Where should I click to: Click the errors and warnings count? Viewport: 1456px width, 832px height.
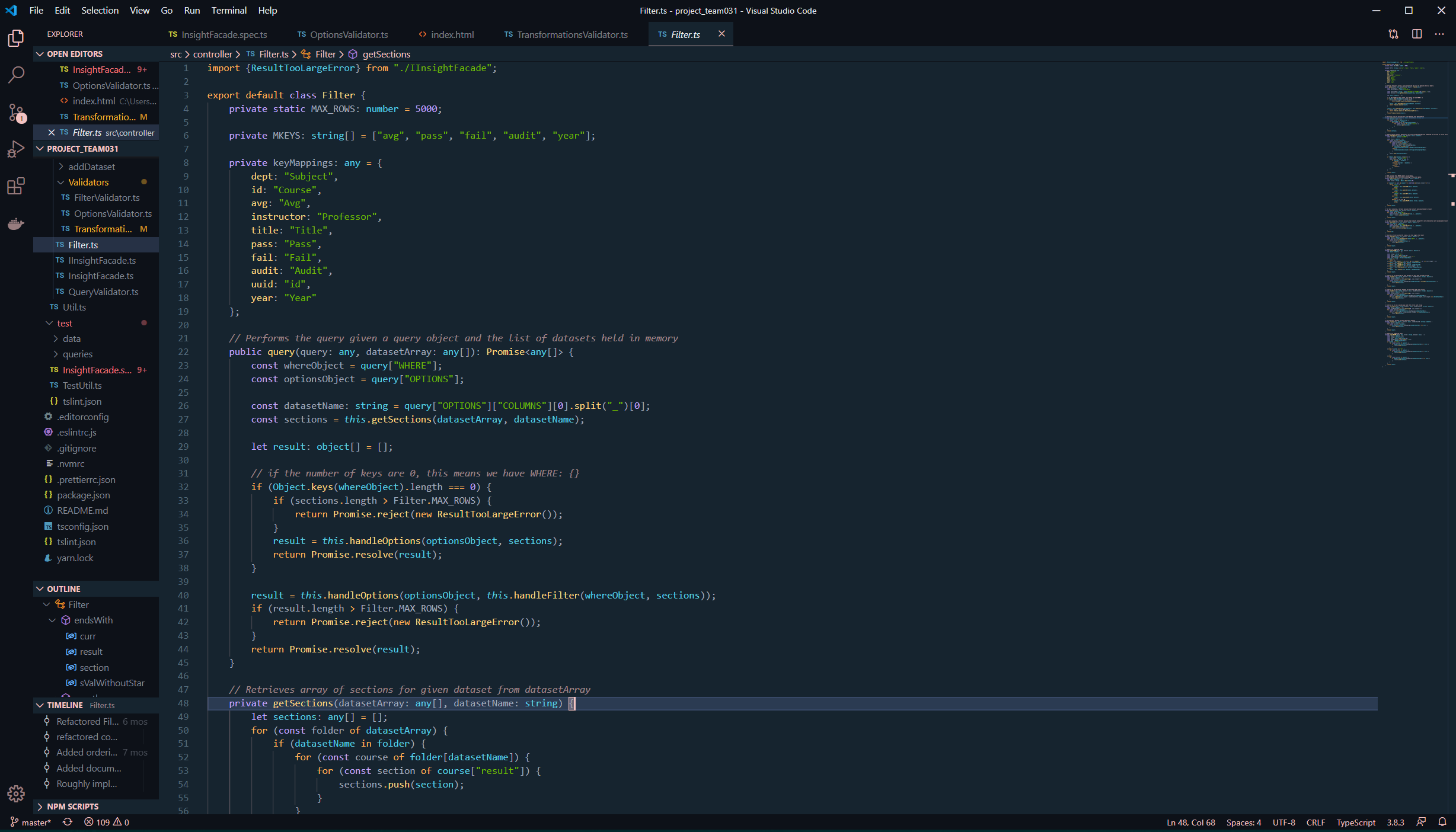pyautogui.click(x=107, y=822)
